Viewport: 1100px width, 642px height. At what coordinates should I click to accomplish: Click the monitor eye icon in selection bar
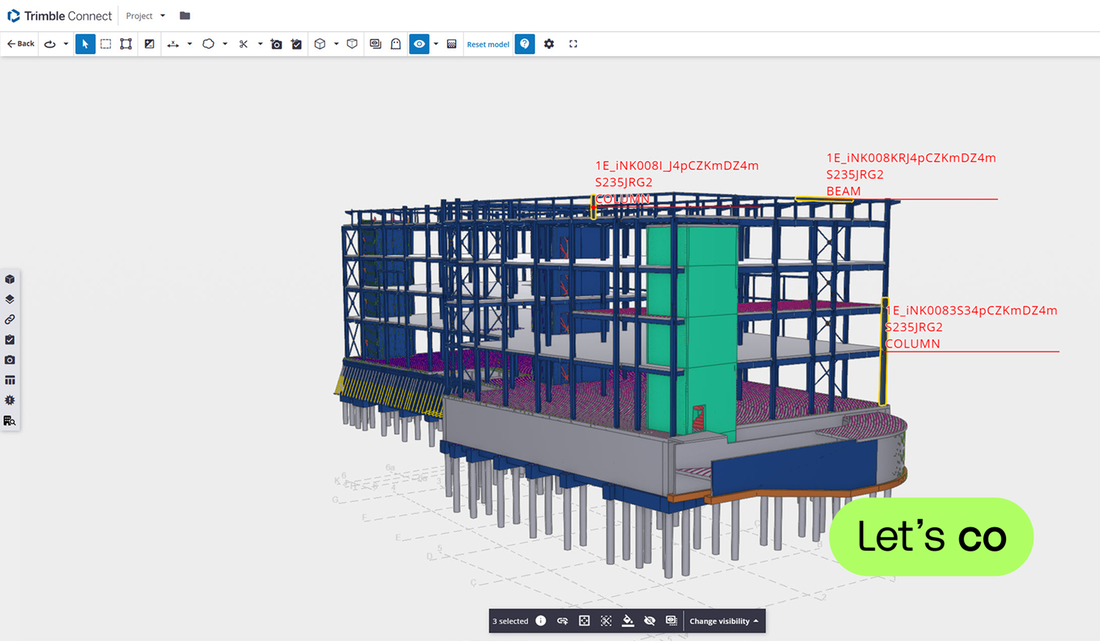671,621
